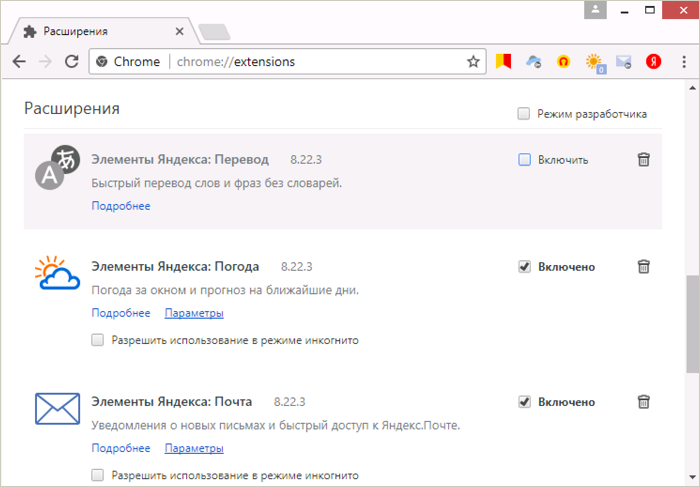This screenshot has height=487, width=700.
Task: Click the description Погода за окном и прогноз
Action: point(225,290)
